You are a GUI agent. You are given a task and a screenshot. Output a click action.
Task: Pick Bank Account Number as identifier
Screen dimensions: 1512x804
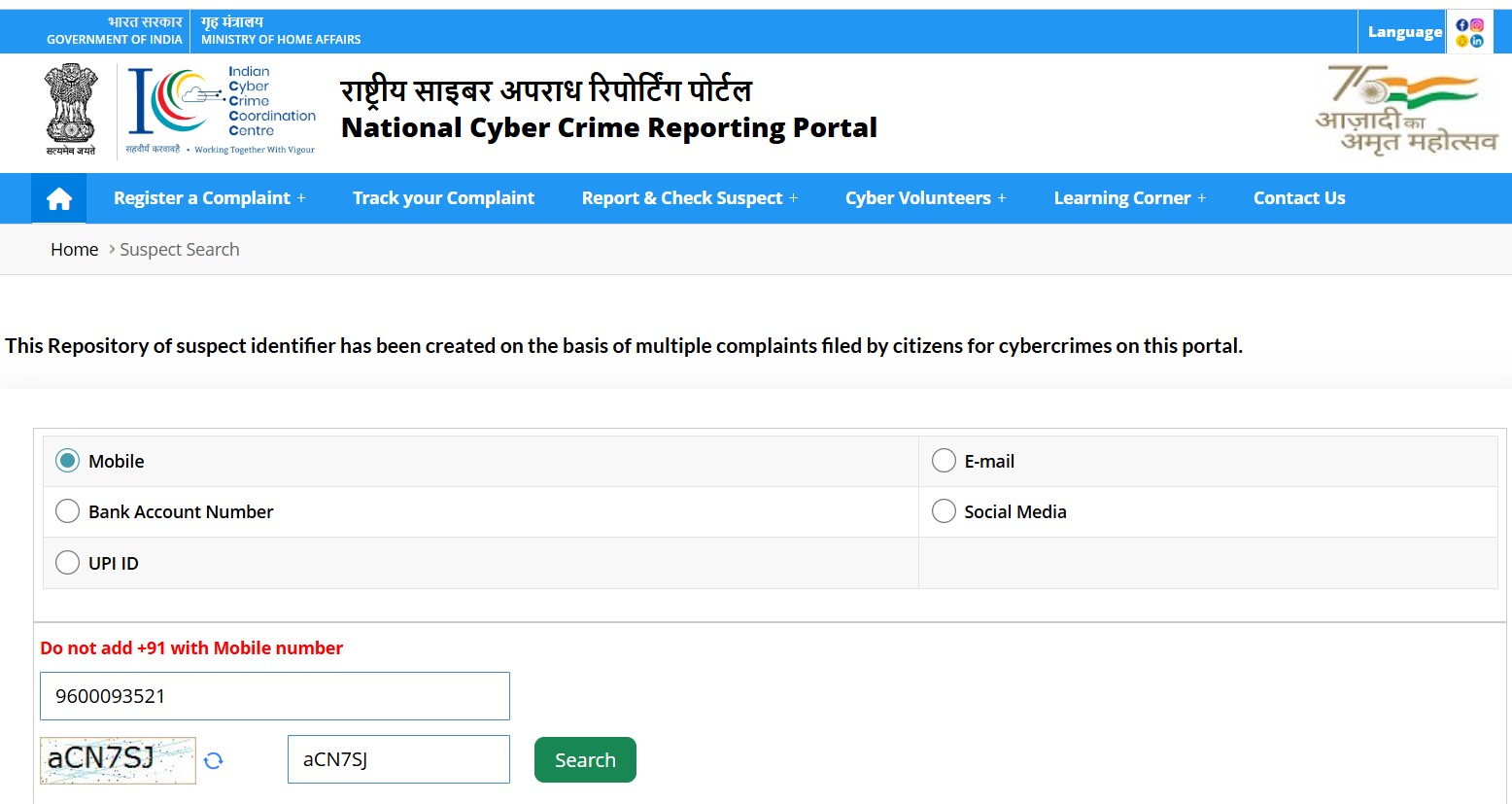(x=67, y=511)
